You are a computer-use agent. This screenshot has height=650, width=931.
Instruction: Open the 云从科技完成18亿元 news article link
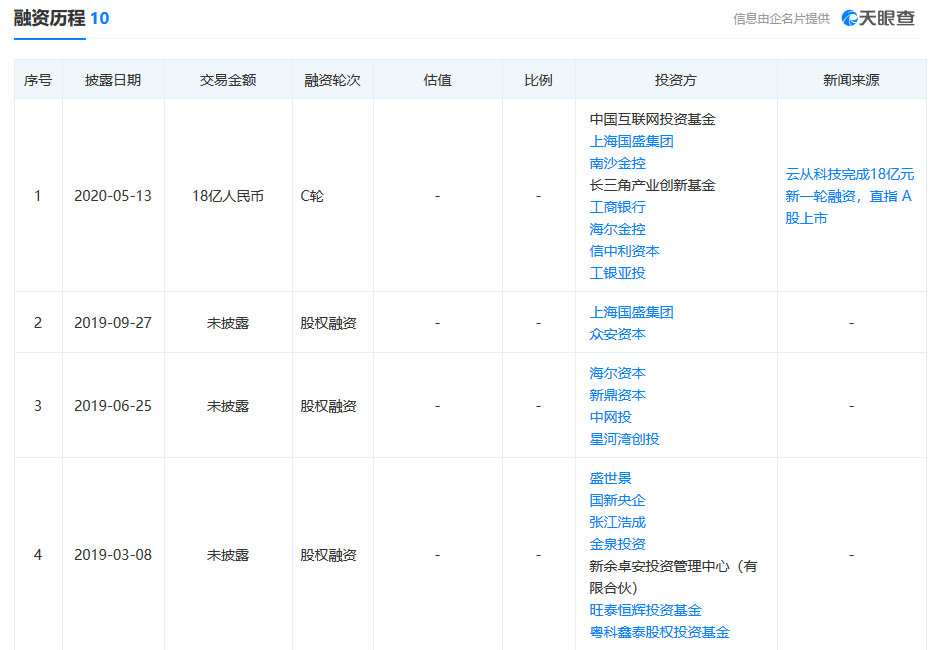coord(850,196)
